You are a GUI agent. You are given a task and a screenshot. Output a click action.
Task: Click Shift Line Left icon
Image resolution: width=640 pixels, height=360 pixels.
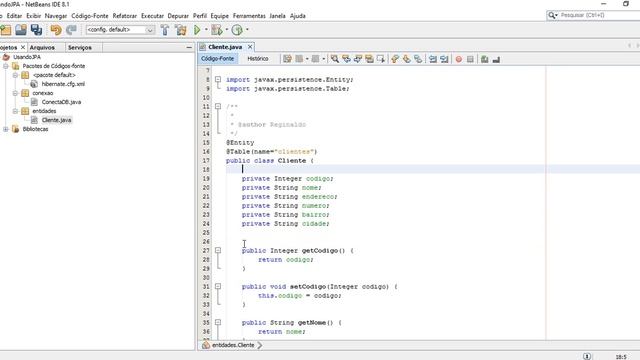tap(433, 59)
